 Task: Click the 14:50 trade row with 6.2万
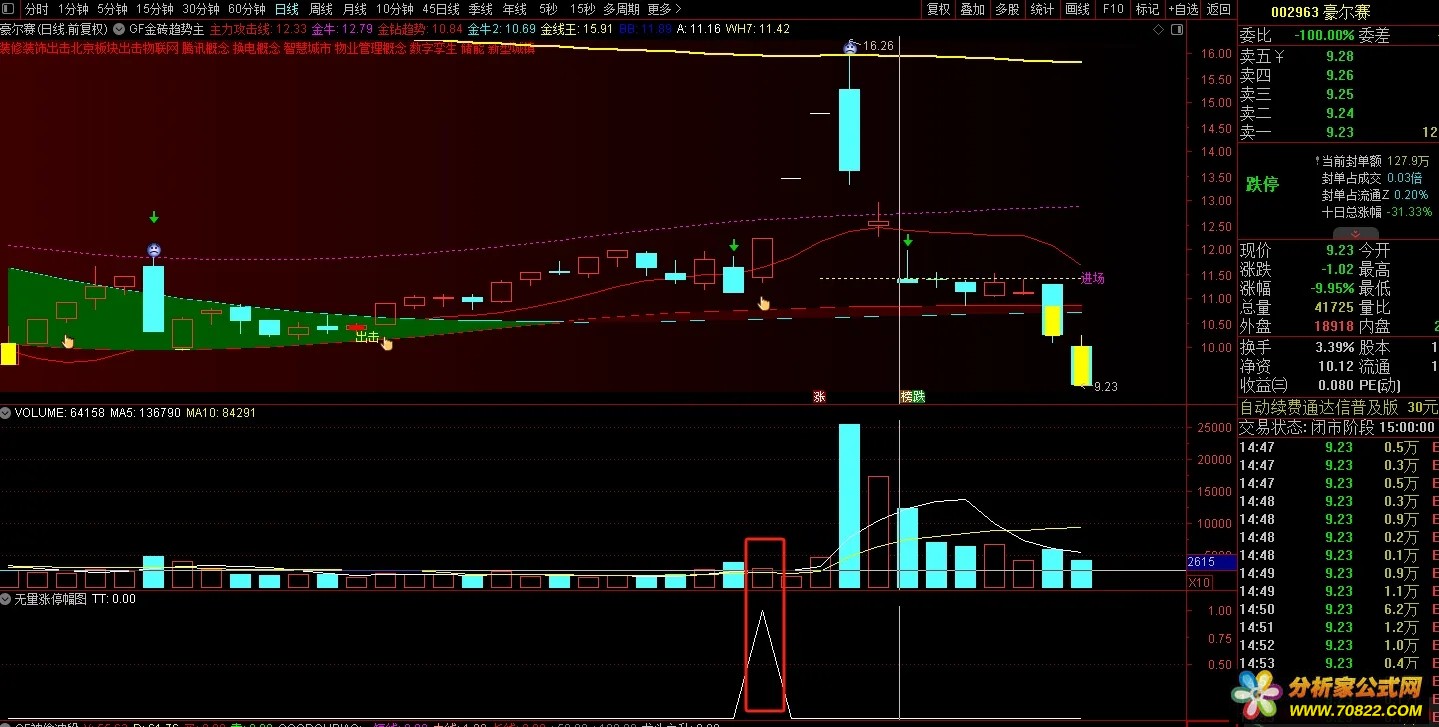click(x=1338, y=609)
